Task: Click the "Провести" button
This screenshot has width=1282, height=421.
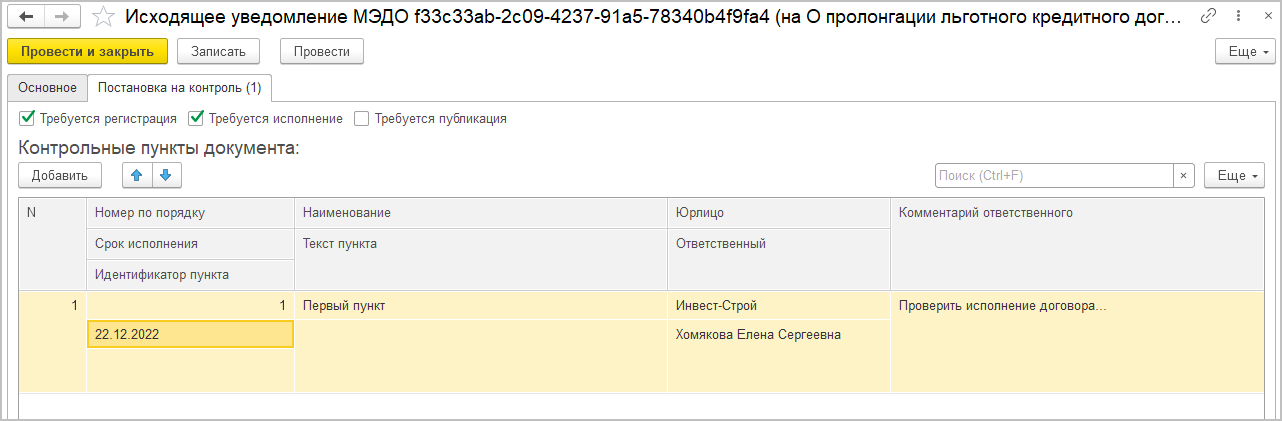Action: [321, 51]
